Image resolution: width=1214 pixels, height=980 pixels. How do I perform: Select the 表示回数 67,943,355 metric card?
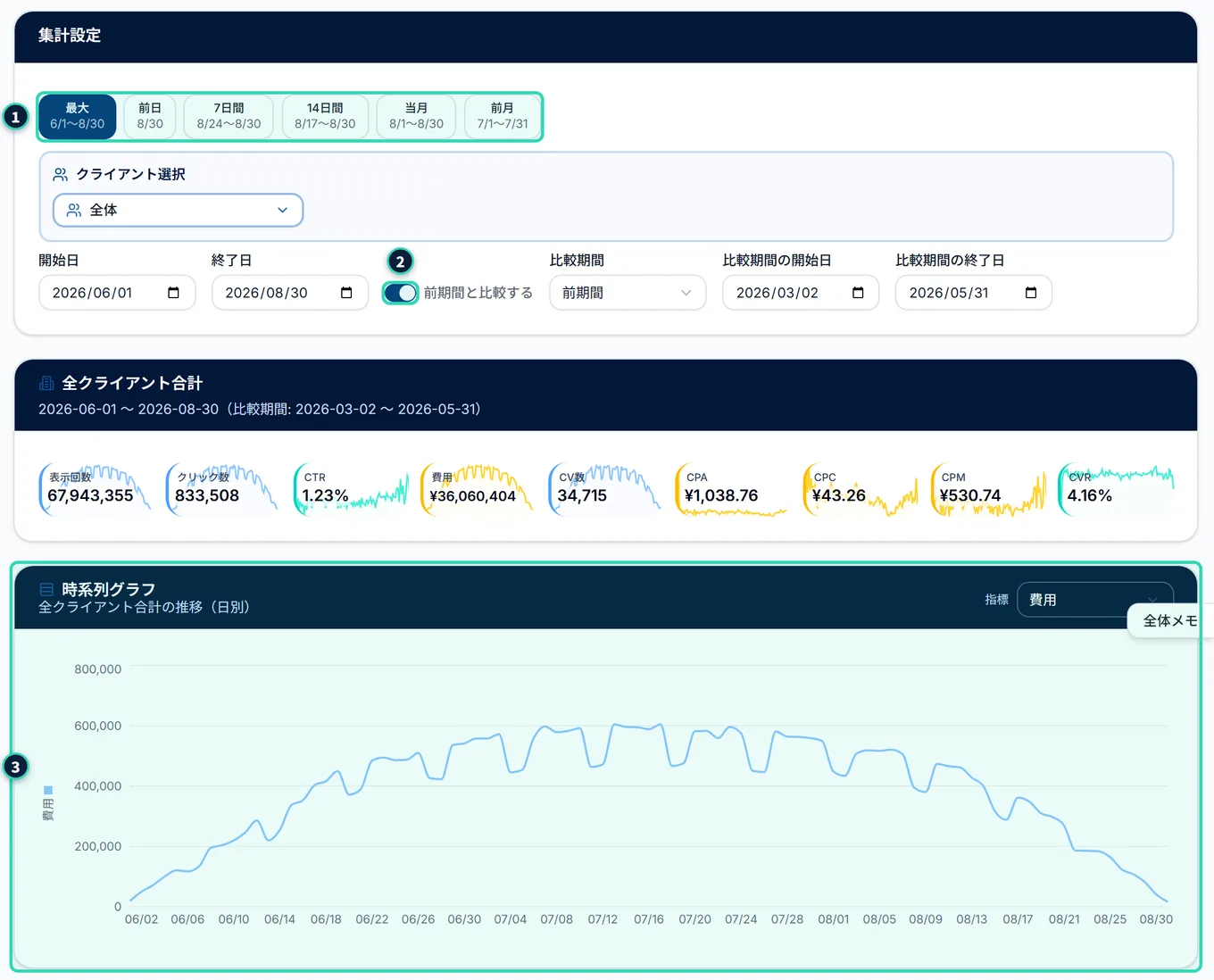click(x=95, y=489)
